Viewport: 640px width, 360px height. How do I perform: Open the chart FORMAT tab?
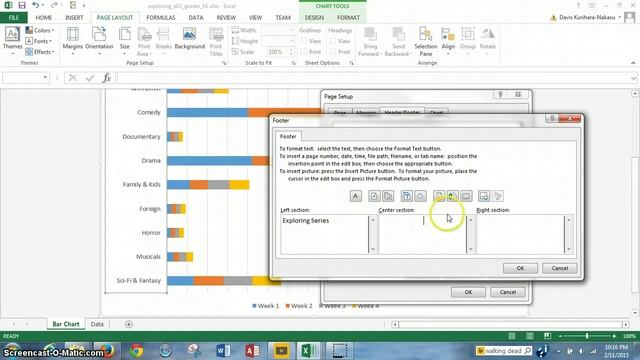pyautogui.click(x=348, y=18)
